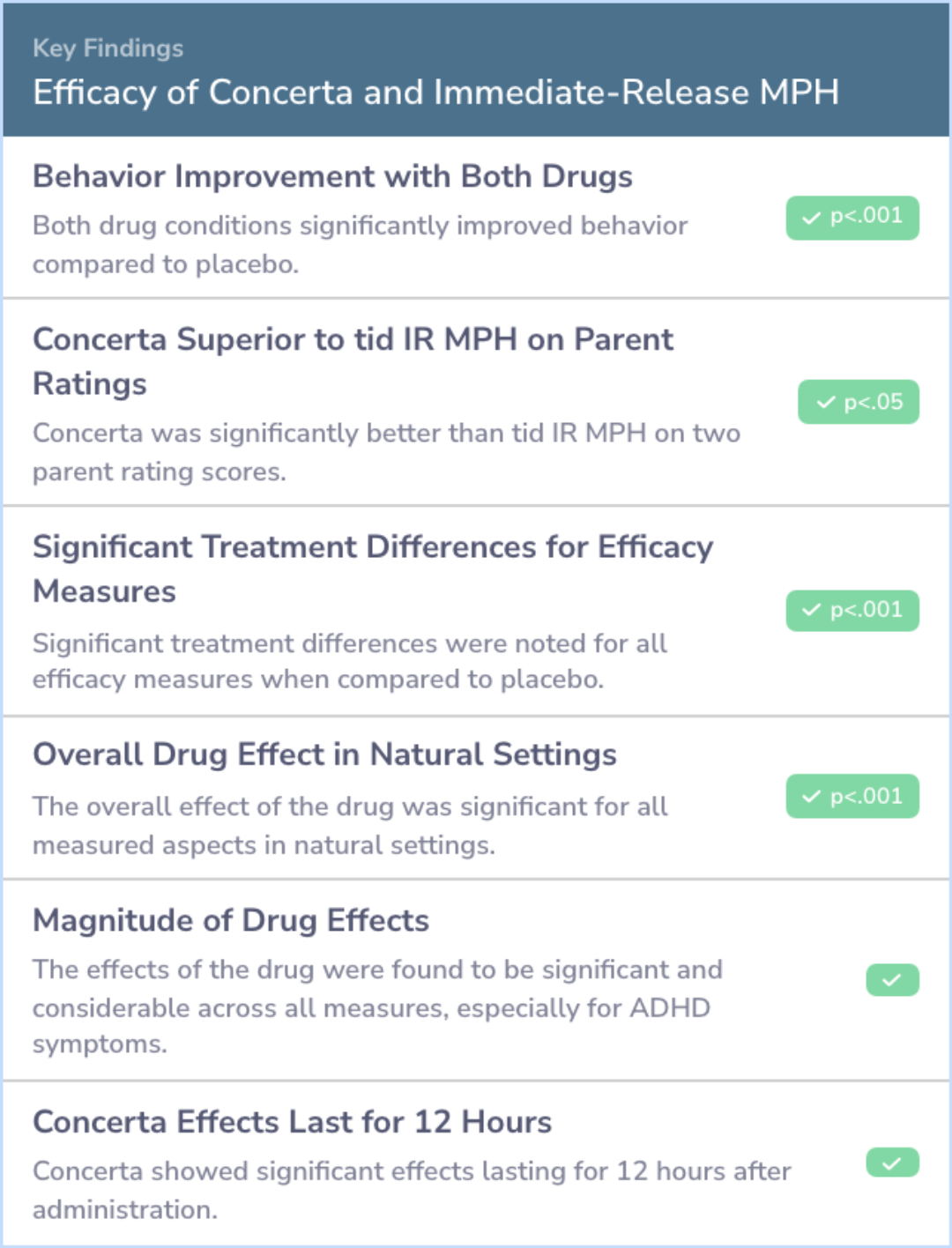
Task: Click the green checkmark beside Concerta Effects Last
Action: tap(892, 1163)
